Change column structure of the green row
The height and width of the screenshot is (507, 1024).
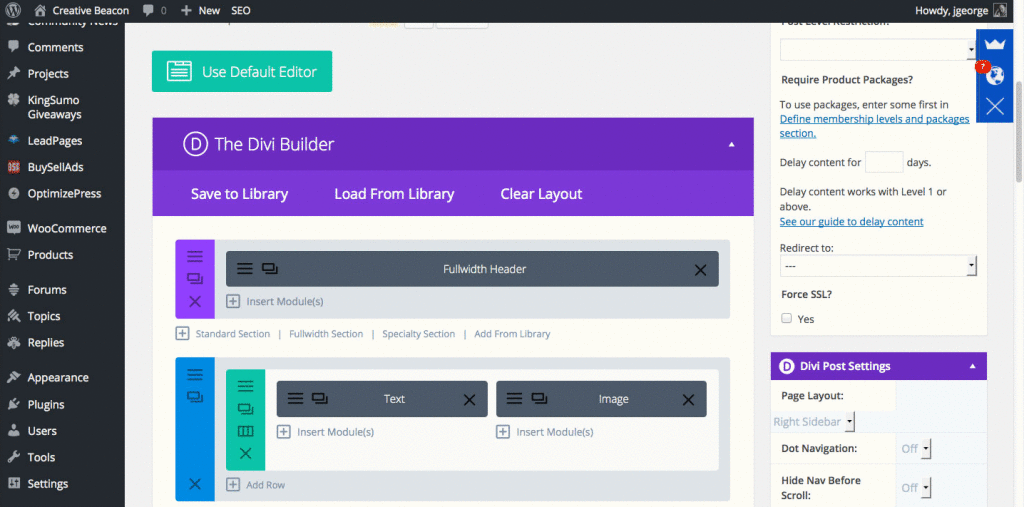click(x=245, y=431)
